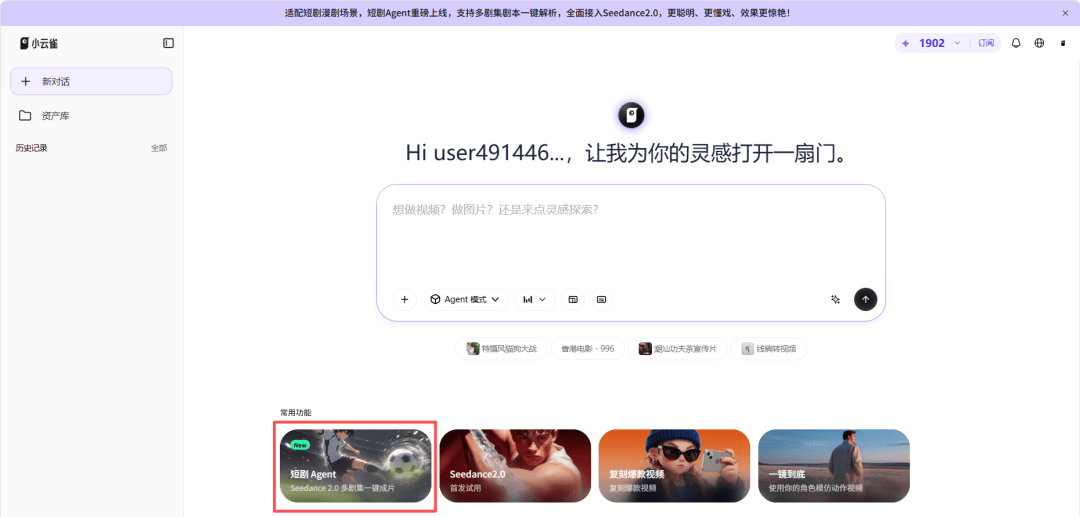Expand the 1902 credits dropdown
The image size is (1080, 517).
coord(957,43)
